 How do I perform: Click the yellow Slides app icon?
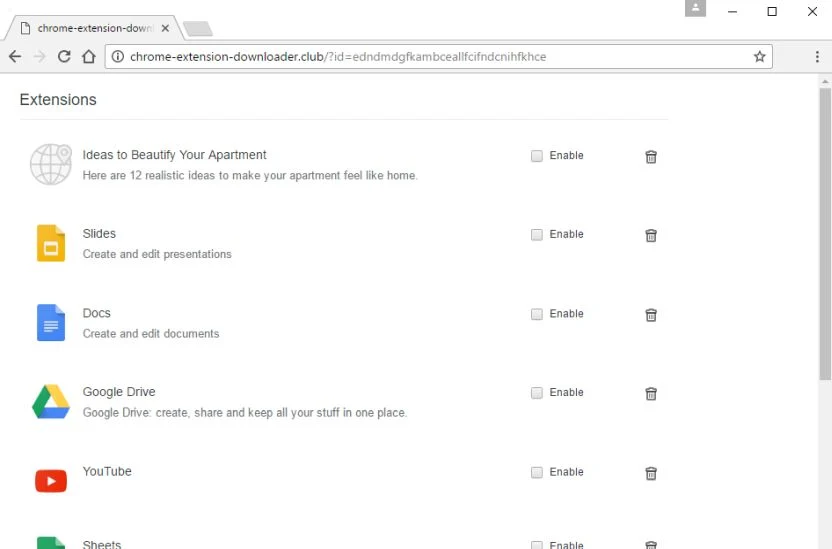(x=51, y=243)
